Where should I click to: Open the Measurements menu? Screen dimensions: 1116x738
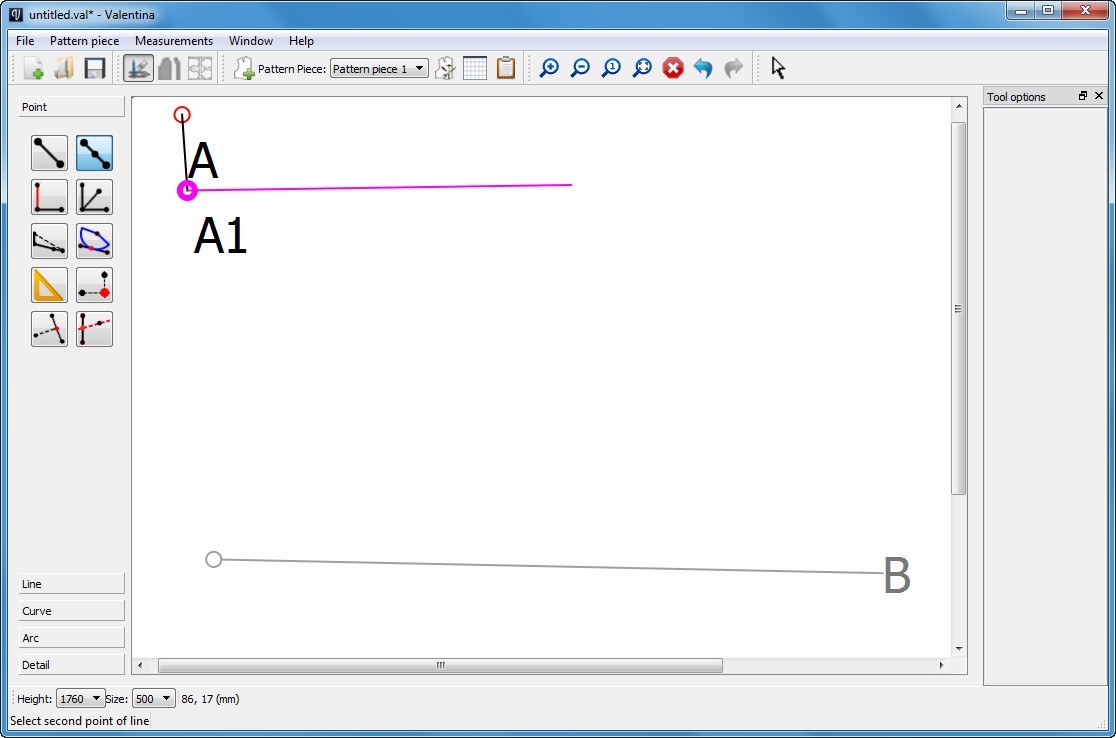coord(174,41)
